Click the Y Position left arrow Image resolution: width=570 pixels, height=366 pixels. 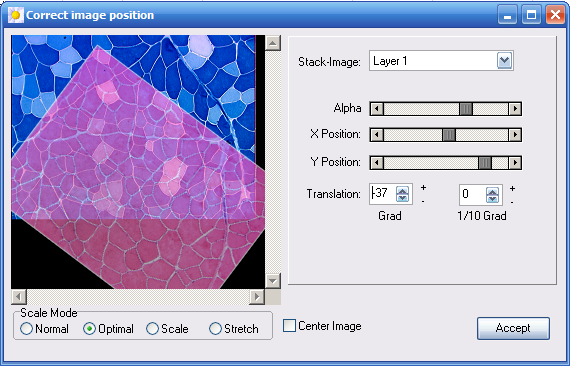click(x=377, y=163)
